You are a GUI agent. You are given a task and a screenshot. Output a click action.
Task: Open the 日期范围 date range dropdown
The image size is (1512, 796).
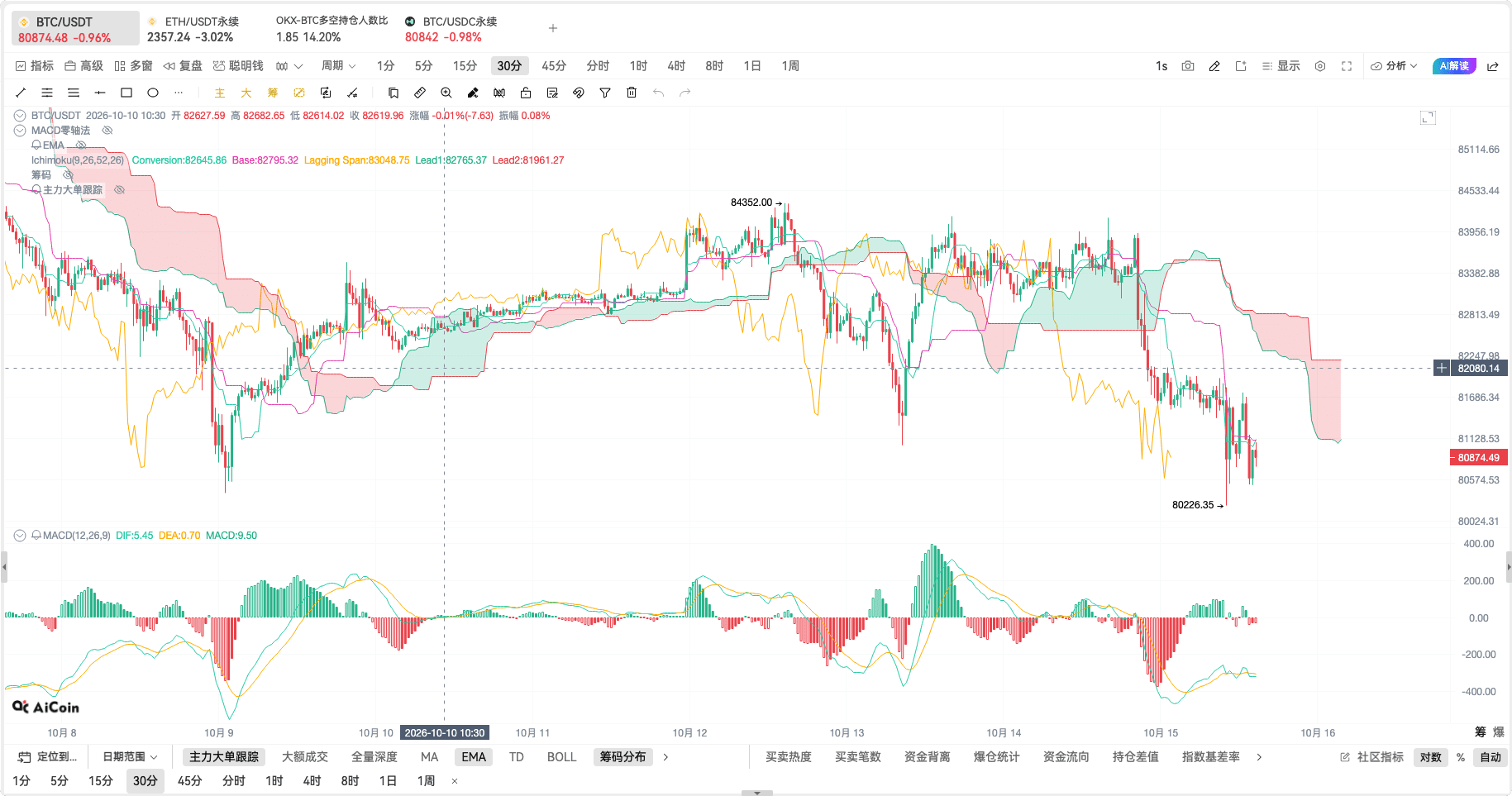(x=130, y=757)
